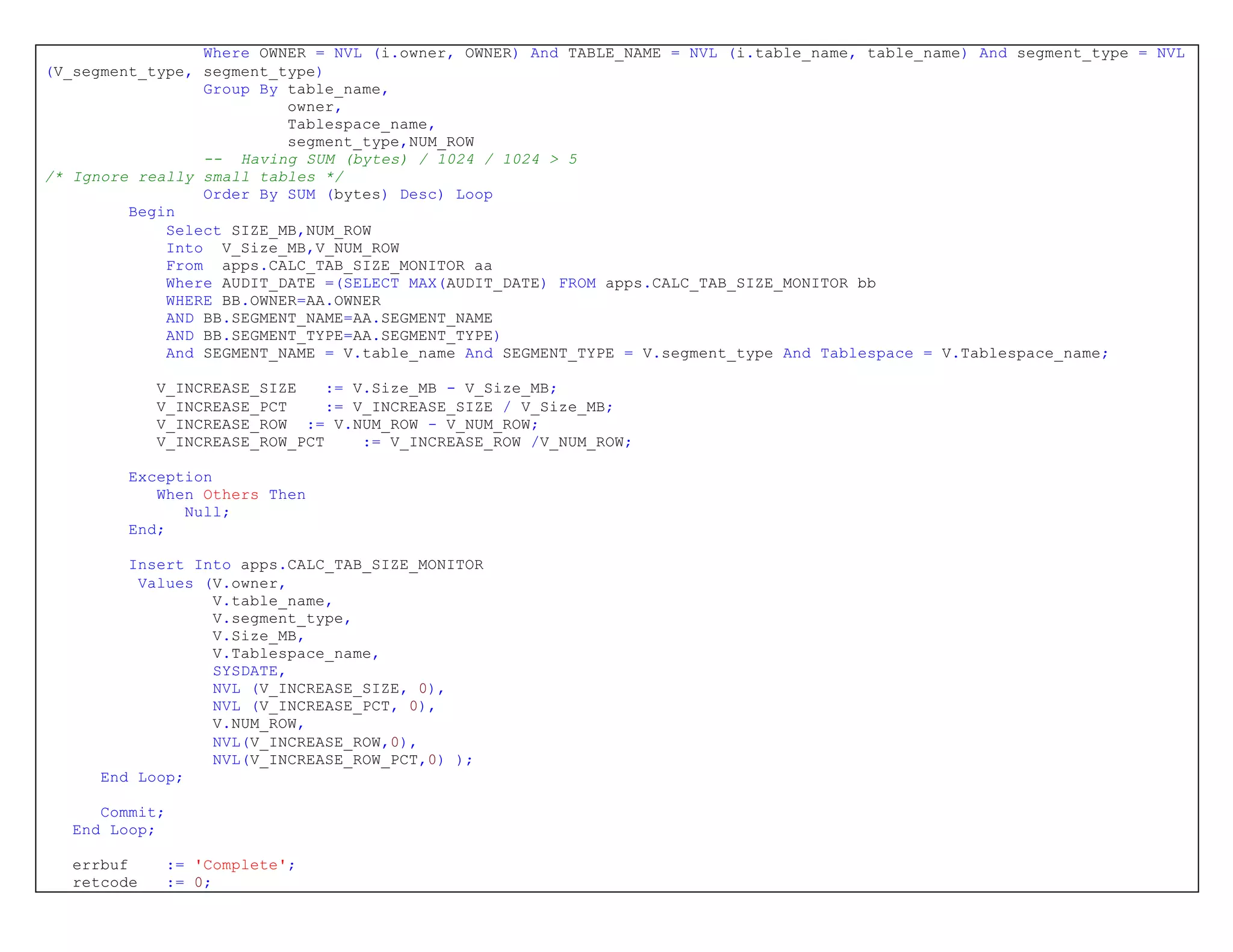Image resolution: width=1233 pixels, height=952 pixels.
Task: Click the 'V.NUM_ROW,' value line
Action: pos(258,724)
